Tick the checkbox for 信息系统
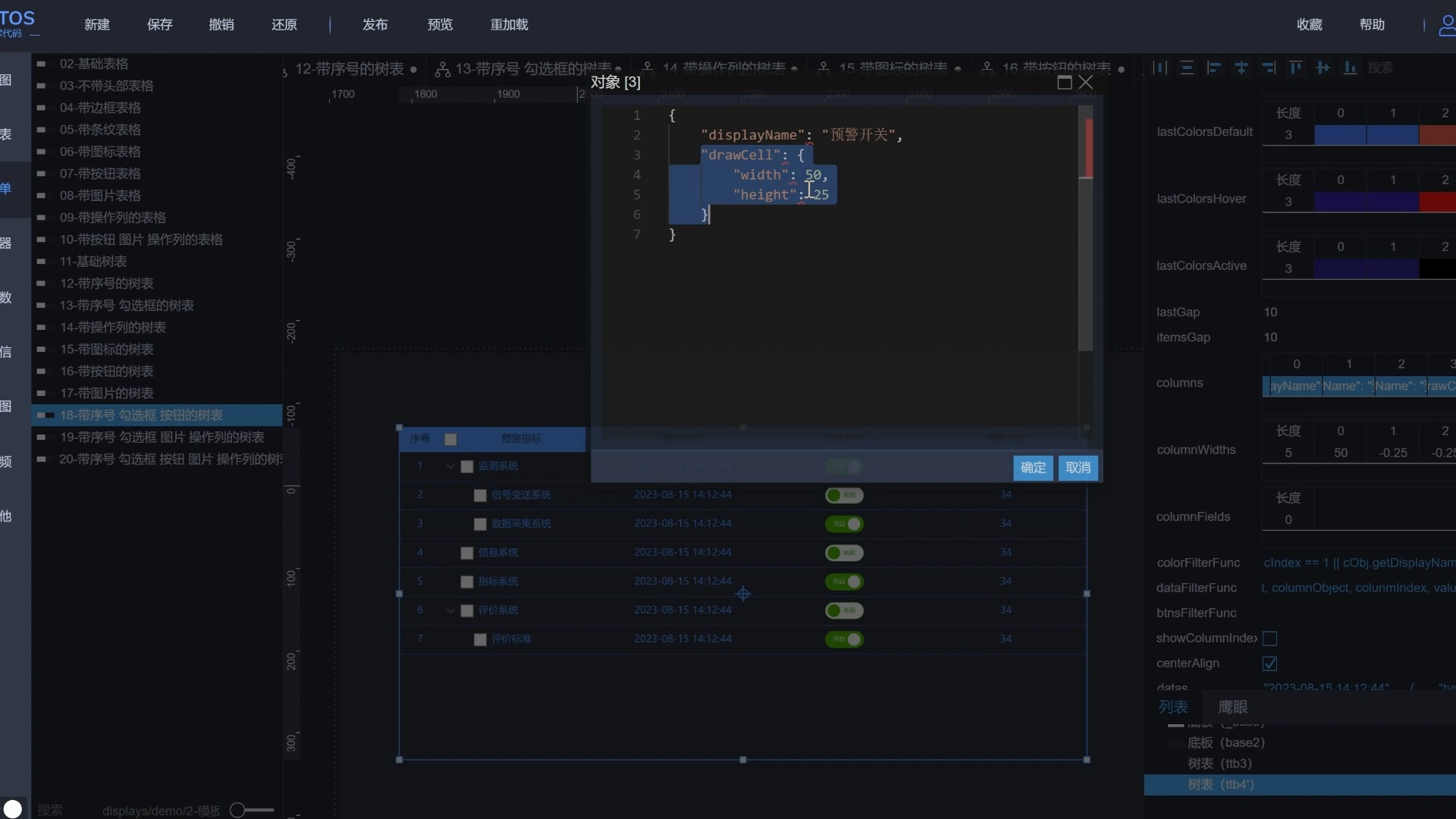 467,553
